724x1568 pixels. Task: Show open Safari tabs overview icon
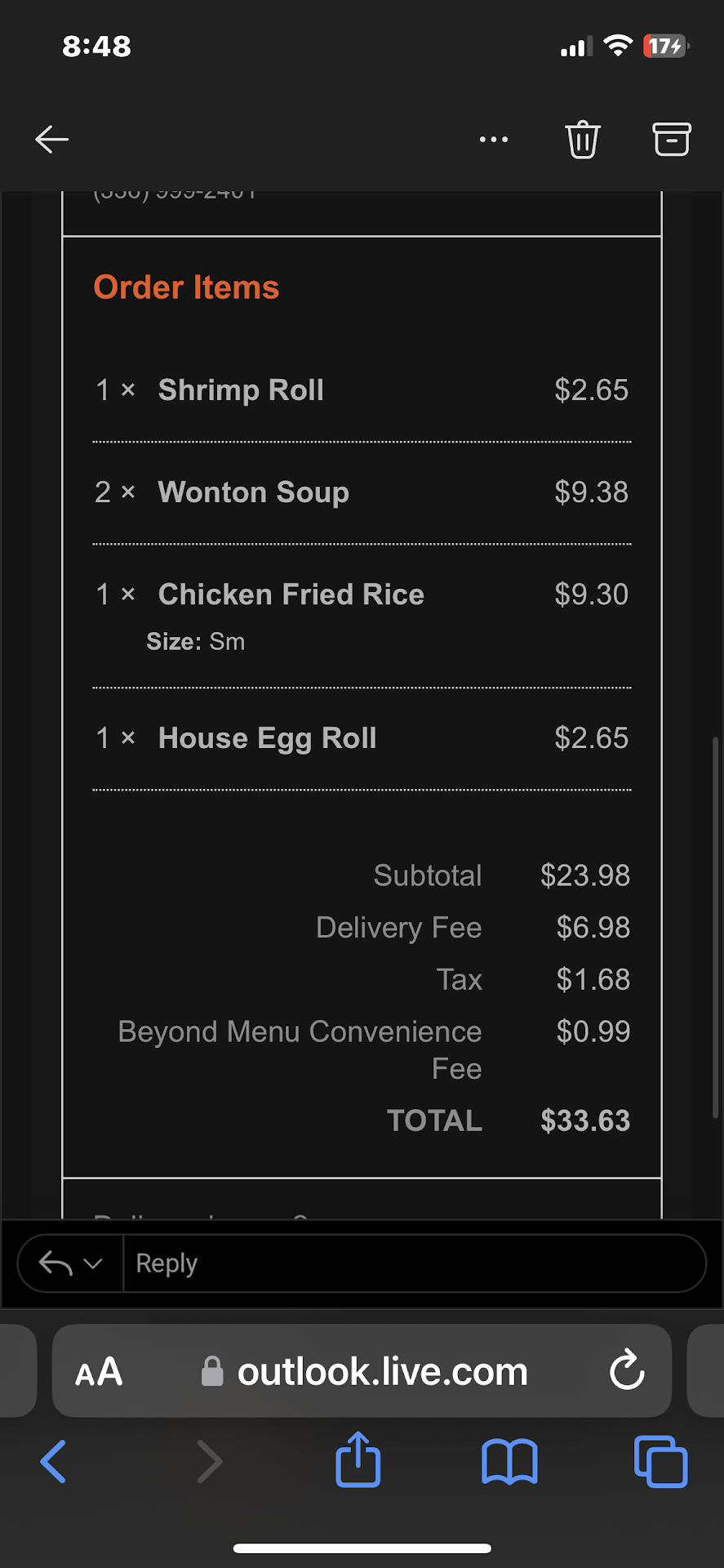(x=660, y=1461)
